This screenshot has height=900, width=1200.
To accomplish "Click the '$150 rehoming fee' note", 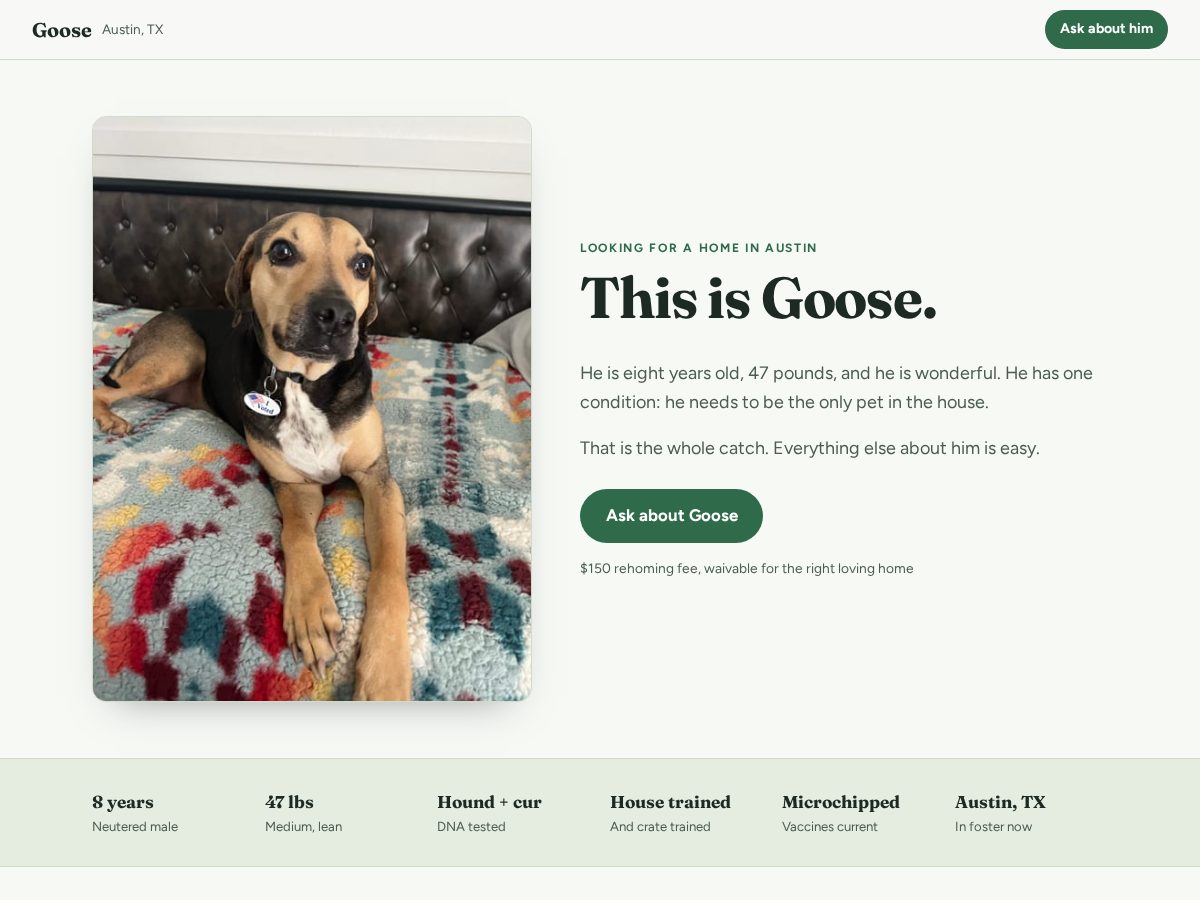I will (746, 568).
